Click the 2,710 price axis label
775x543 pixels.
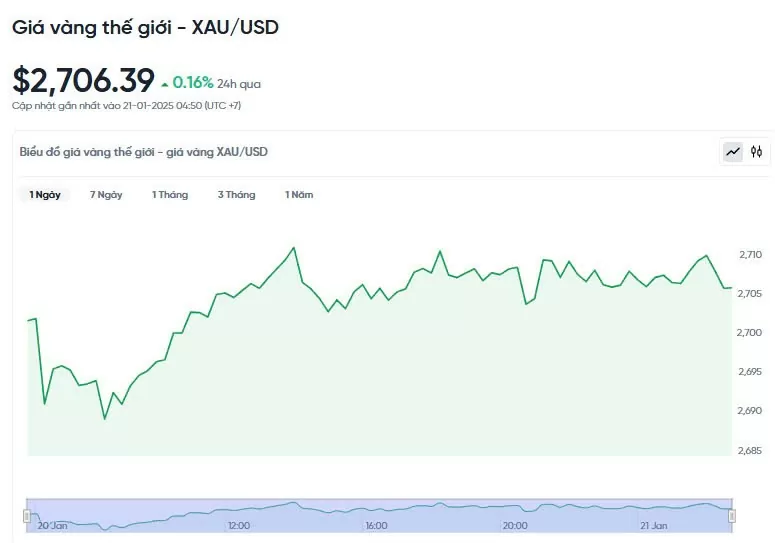(x=750, y=255)
